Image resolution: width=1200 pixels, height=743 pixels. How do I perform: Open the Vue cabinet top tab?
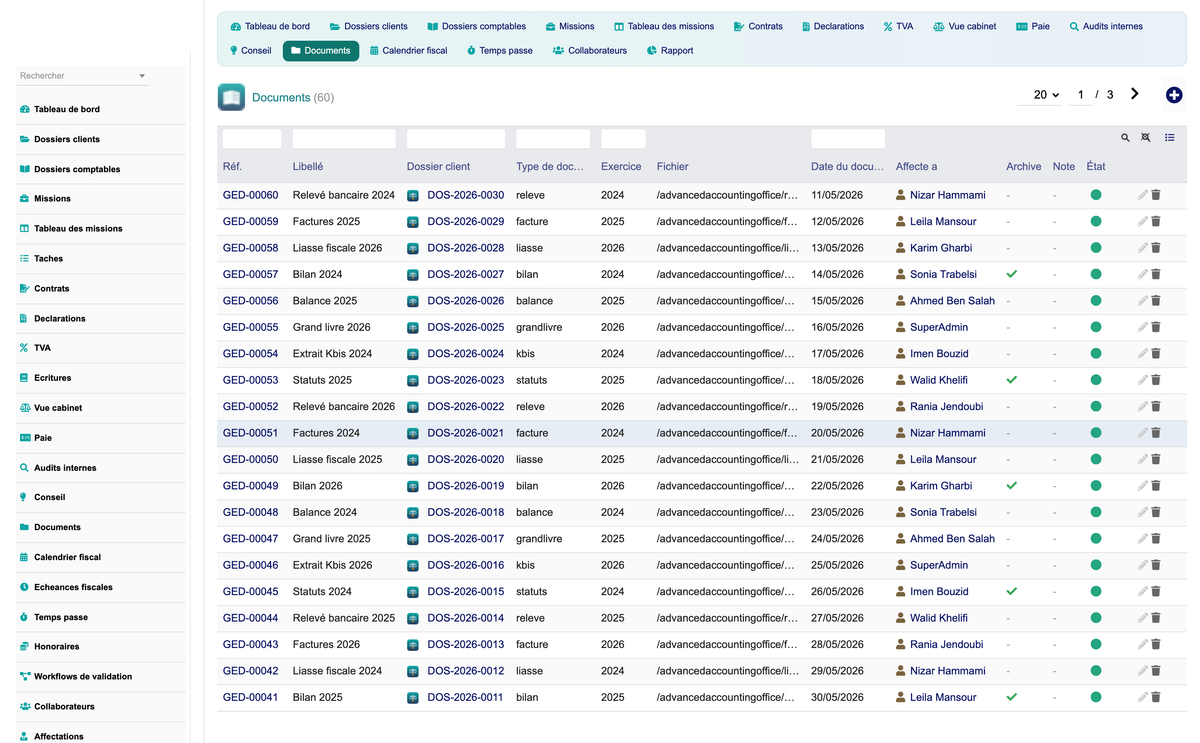click(965, 26)
